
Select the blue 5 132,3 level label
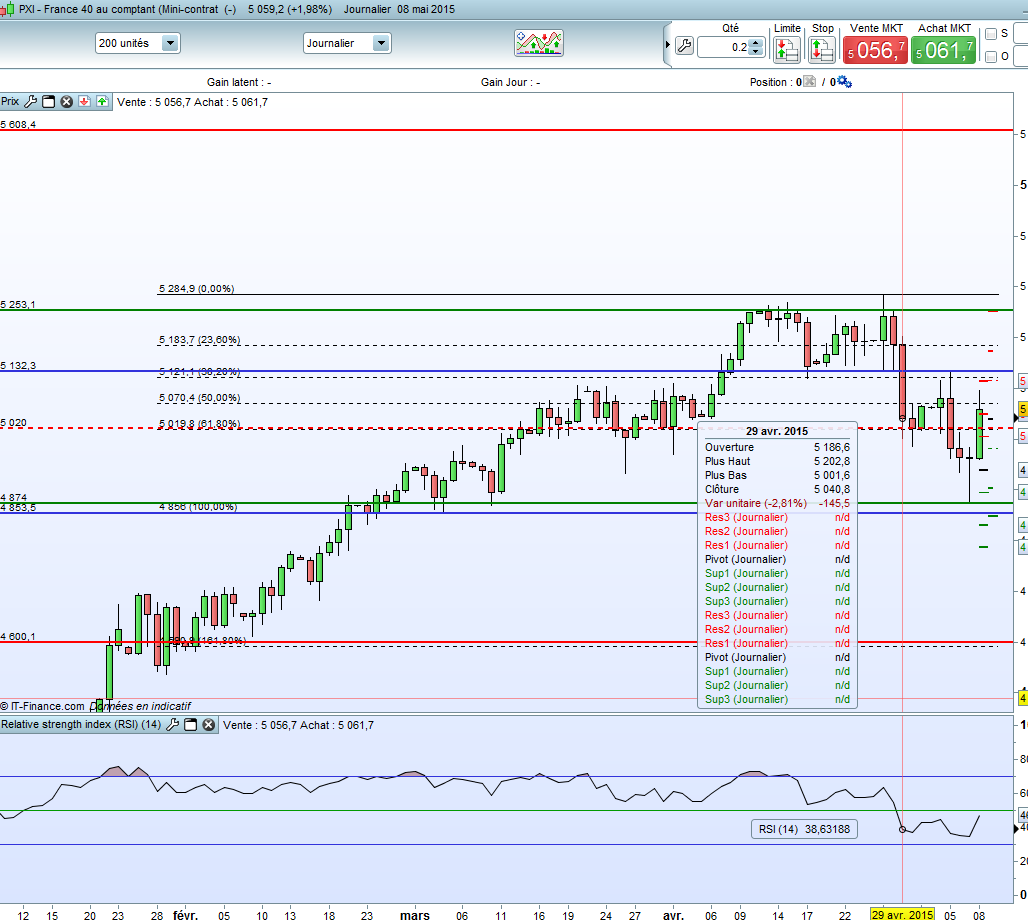pyautogui.click(x=18, y=365)
